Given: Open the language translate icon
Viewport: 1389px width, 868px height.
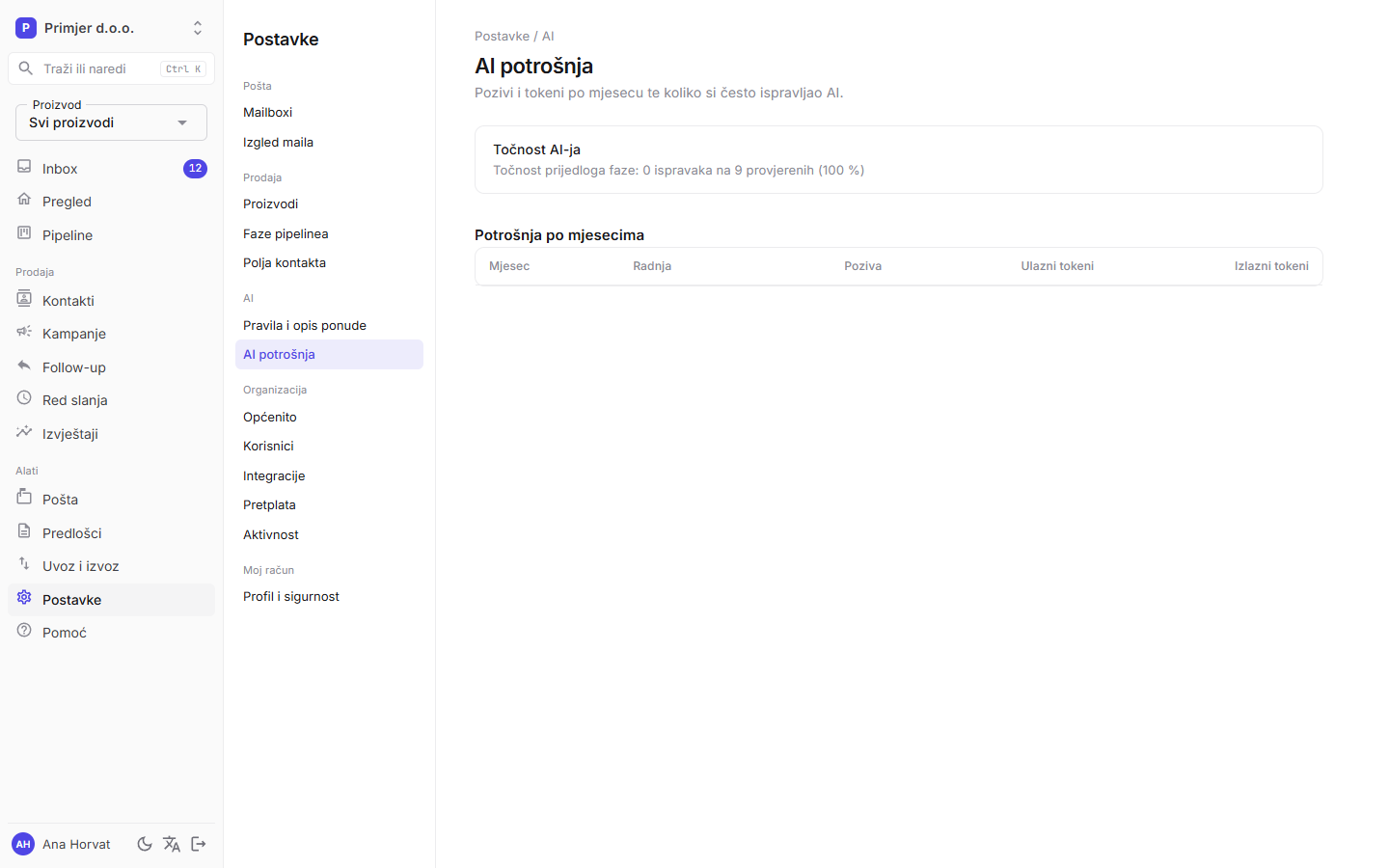Looking at the screenshot, I should click(x=172, y=844).
